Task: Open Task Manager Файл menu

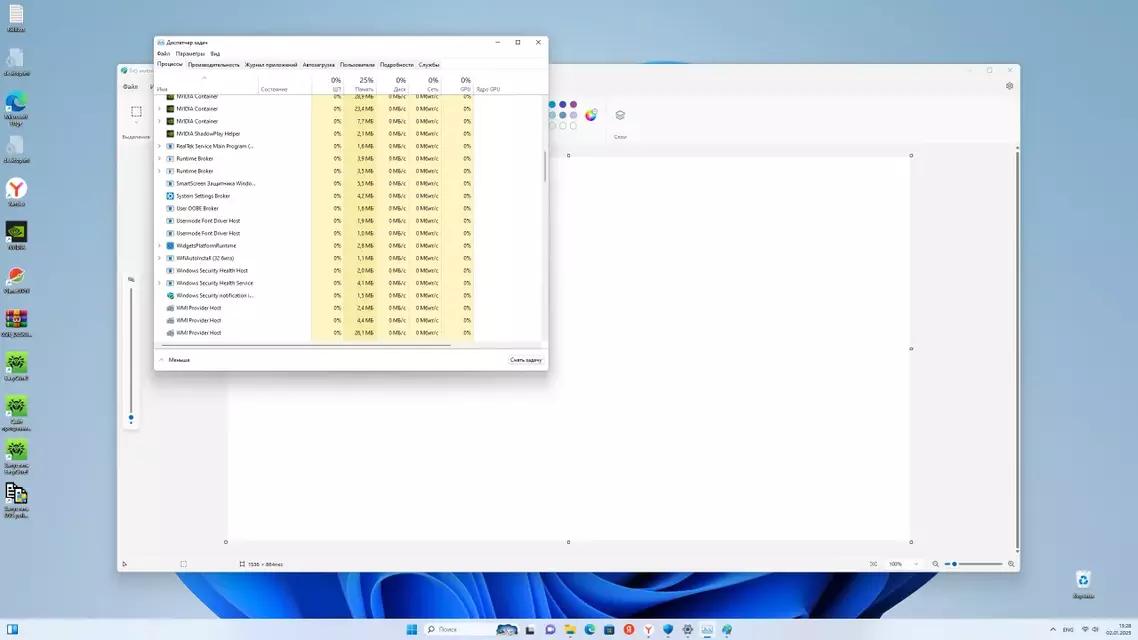Action: 163,54
